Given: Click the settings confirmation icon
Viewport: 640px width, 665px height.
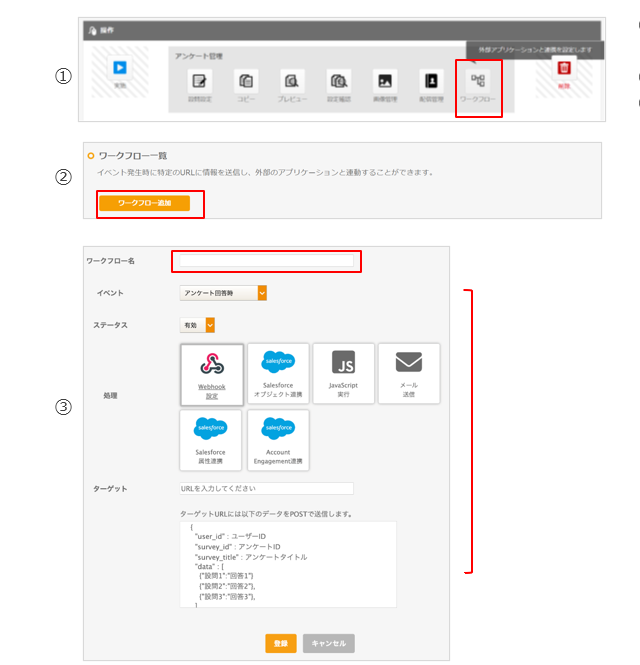Looking at the screenshot, I should coord(338,81).
